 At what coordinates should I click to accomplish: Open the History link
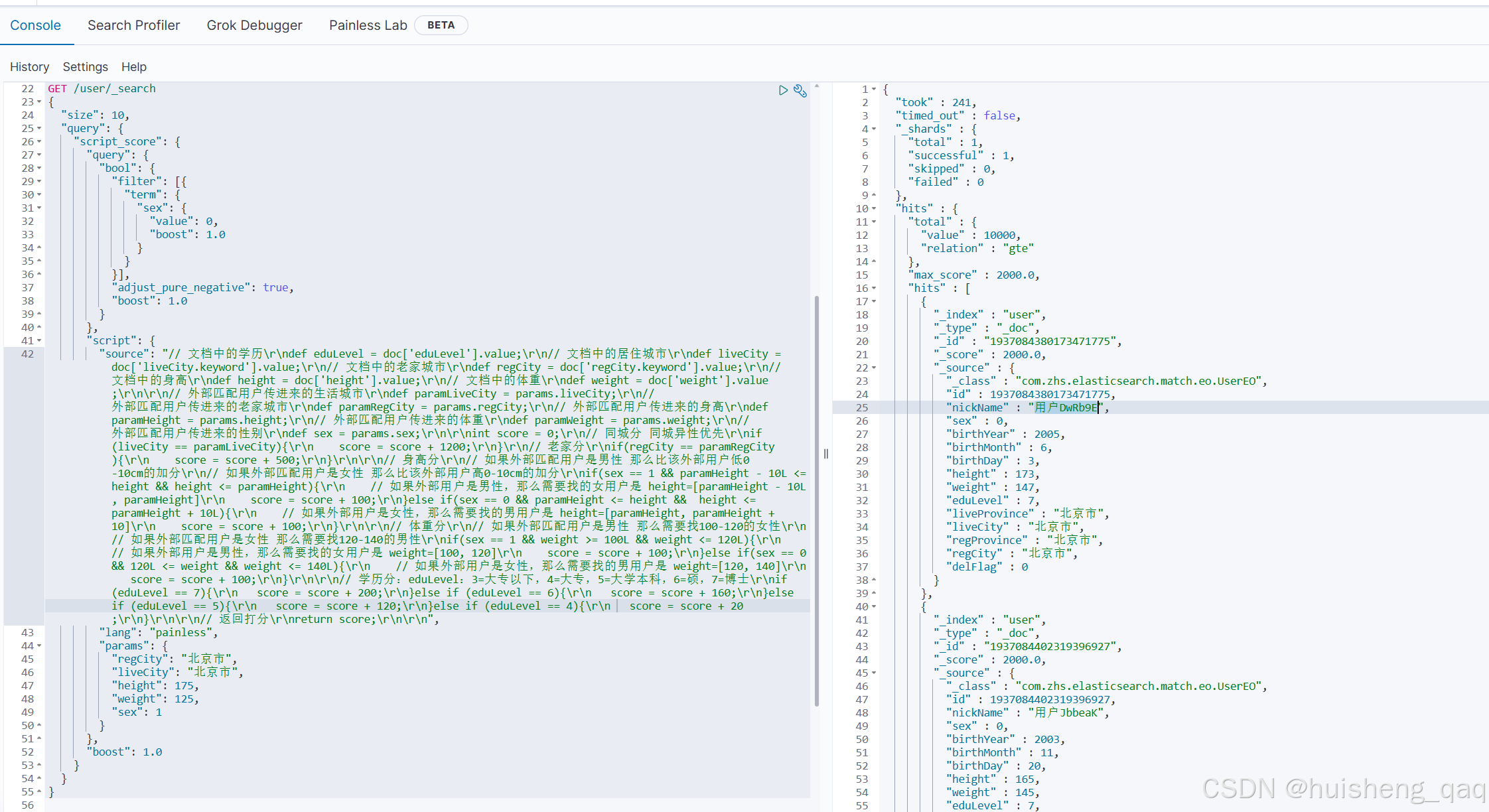(x=29, y=67)
